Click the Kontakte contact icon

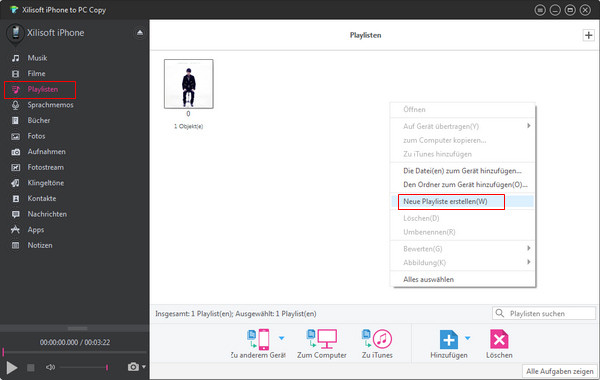15,199
